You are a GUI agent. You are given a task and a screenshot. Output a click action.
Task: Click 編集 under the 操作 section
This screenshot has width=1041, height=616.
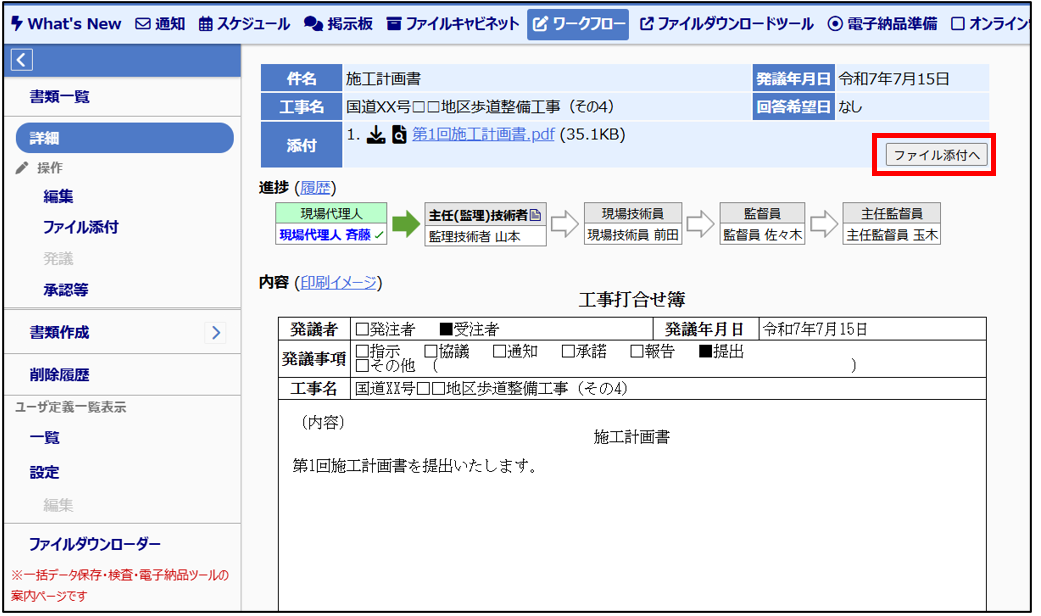58,197
